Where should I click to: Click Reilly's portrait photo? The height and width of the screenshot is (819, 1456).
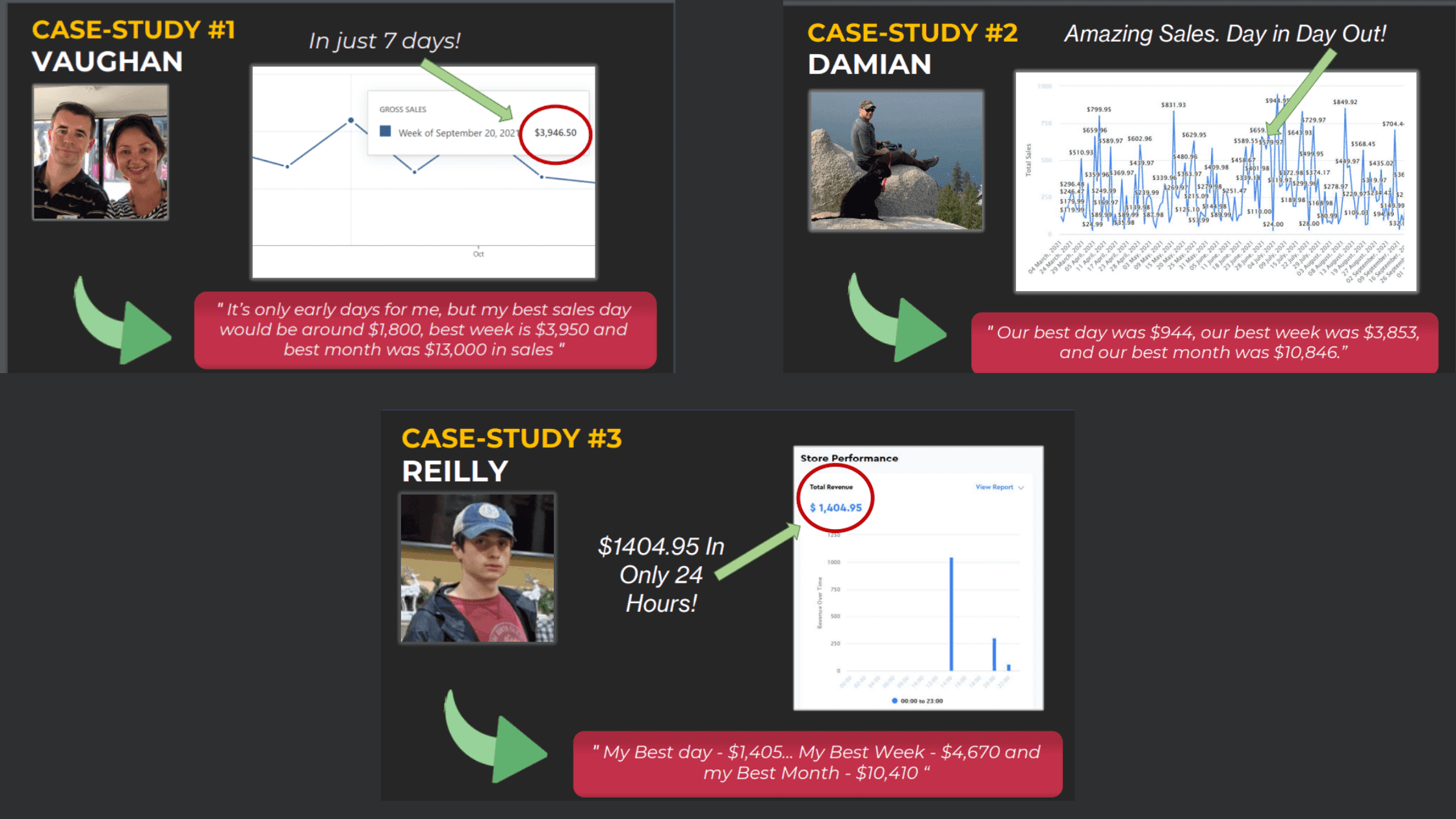[x=478, y=568]
